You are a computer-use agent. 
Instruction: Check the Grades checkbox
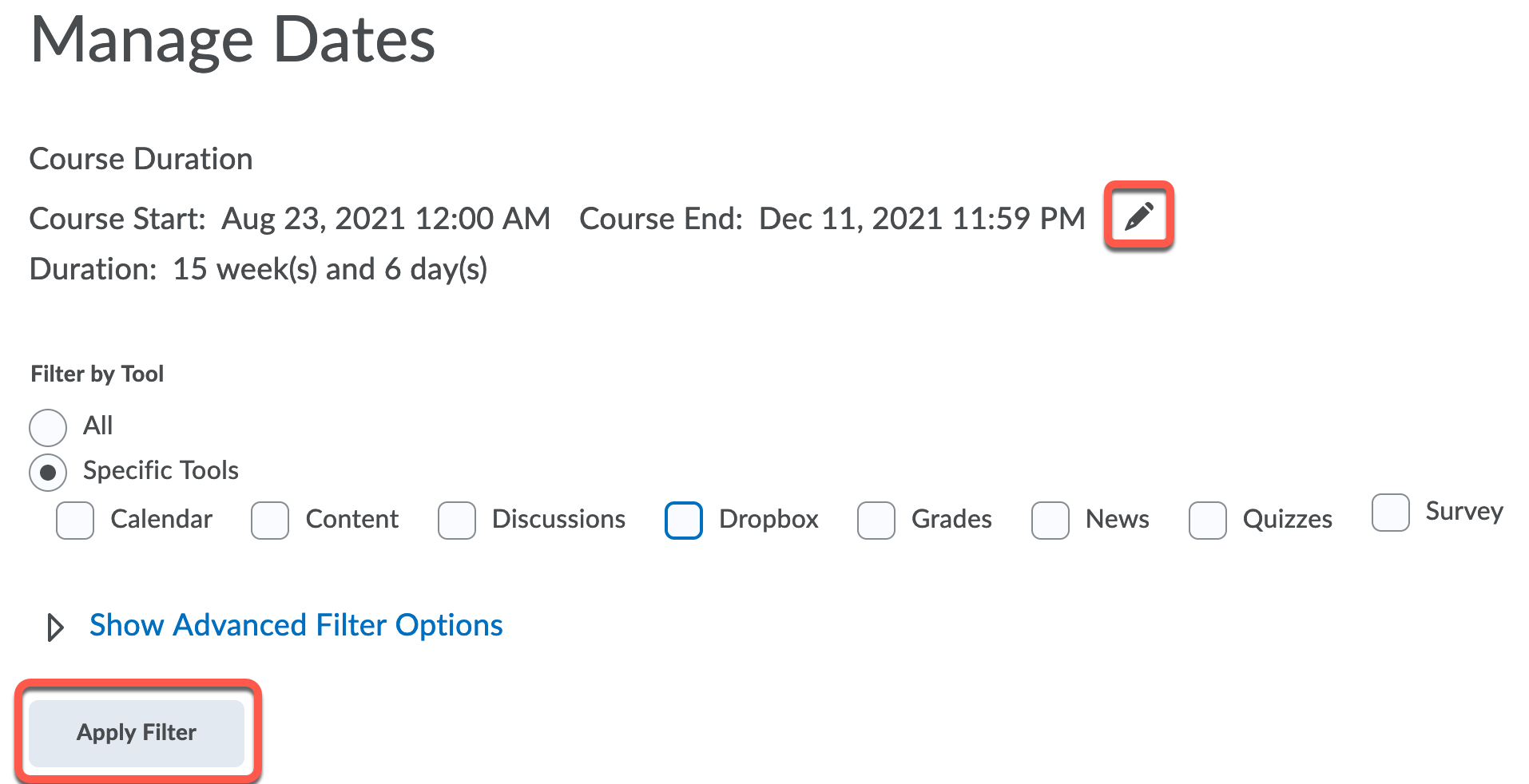pyautogui.click(x=876, y=521)
